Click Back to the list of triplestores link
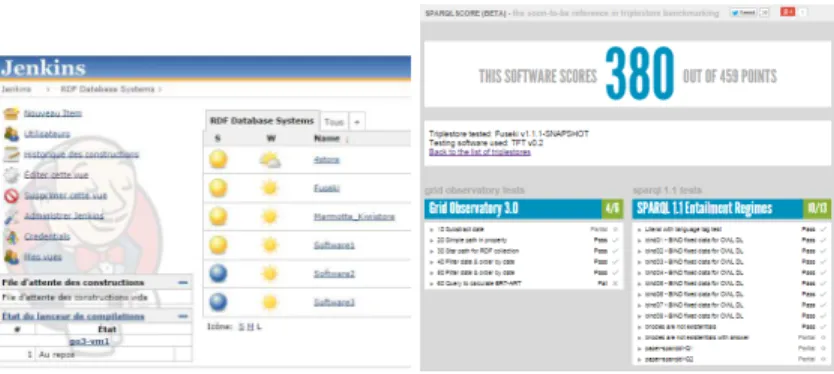The image size is (834, 374). point(480,152)
